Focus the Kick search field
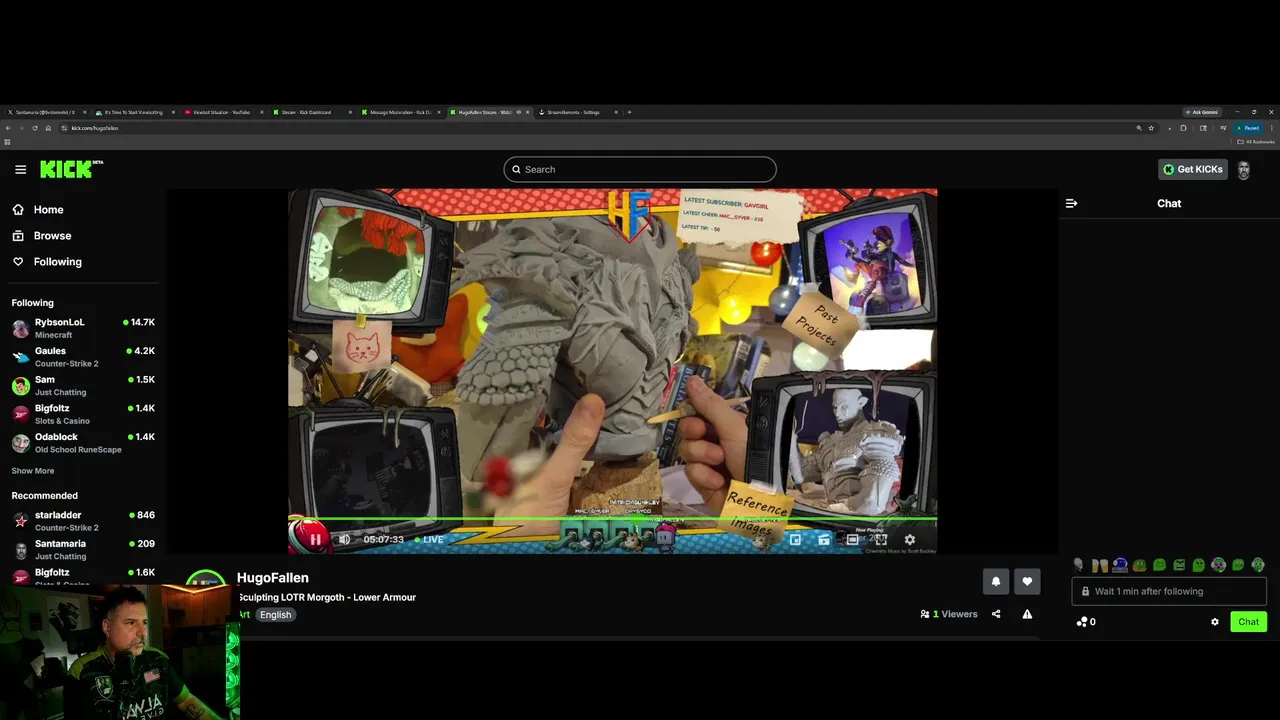Screen dimensions: 1280x720 click(x=640, y=169)
